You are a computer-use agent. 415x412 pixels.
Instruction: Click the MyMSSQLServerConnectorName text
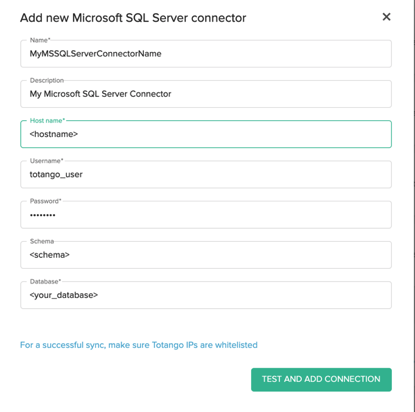click(x=95, y=54)
